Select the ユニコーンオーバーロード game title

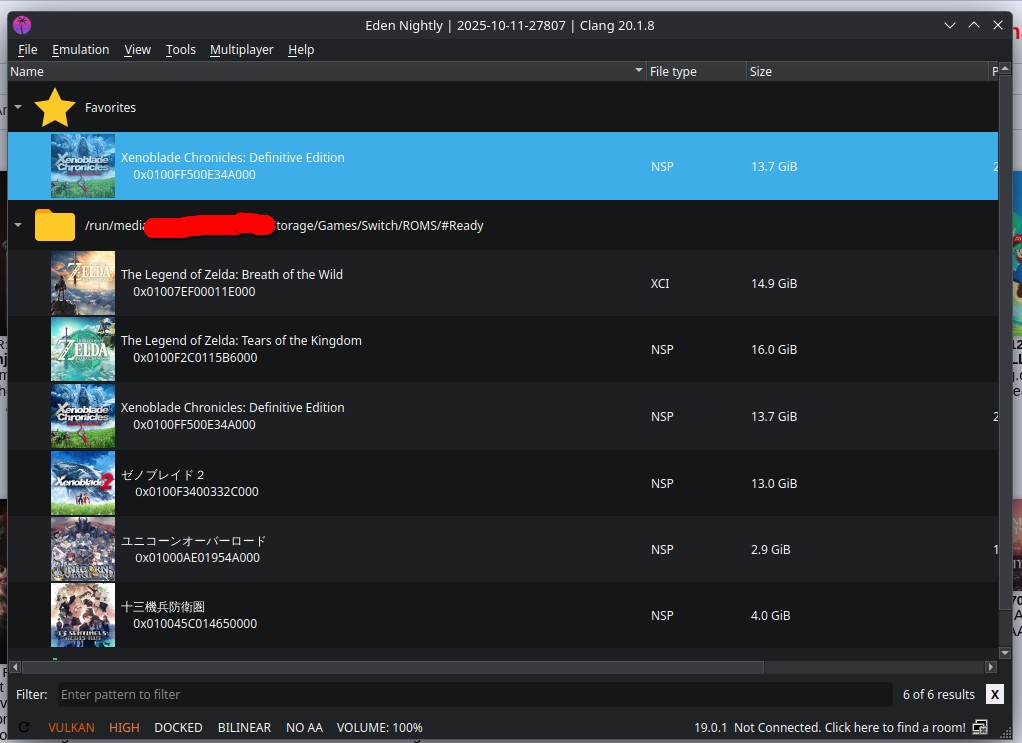(x=194, y=541)
